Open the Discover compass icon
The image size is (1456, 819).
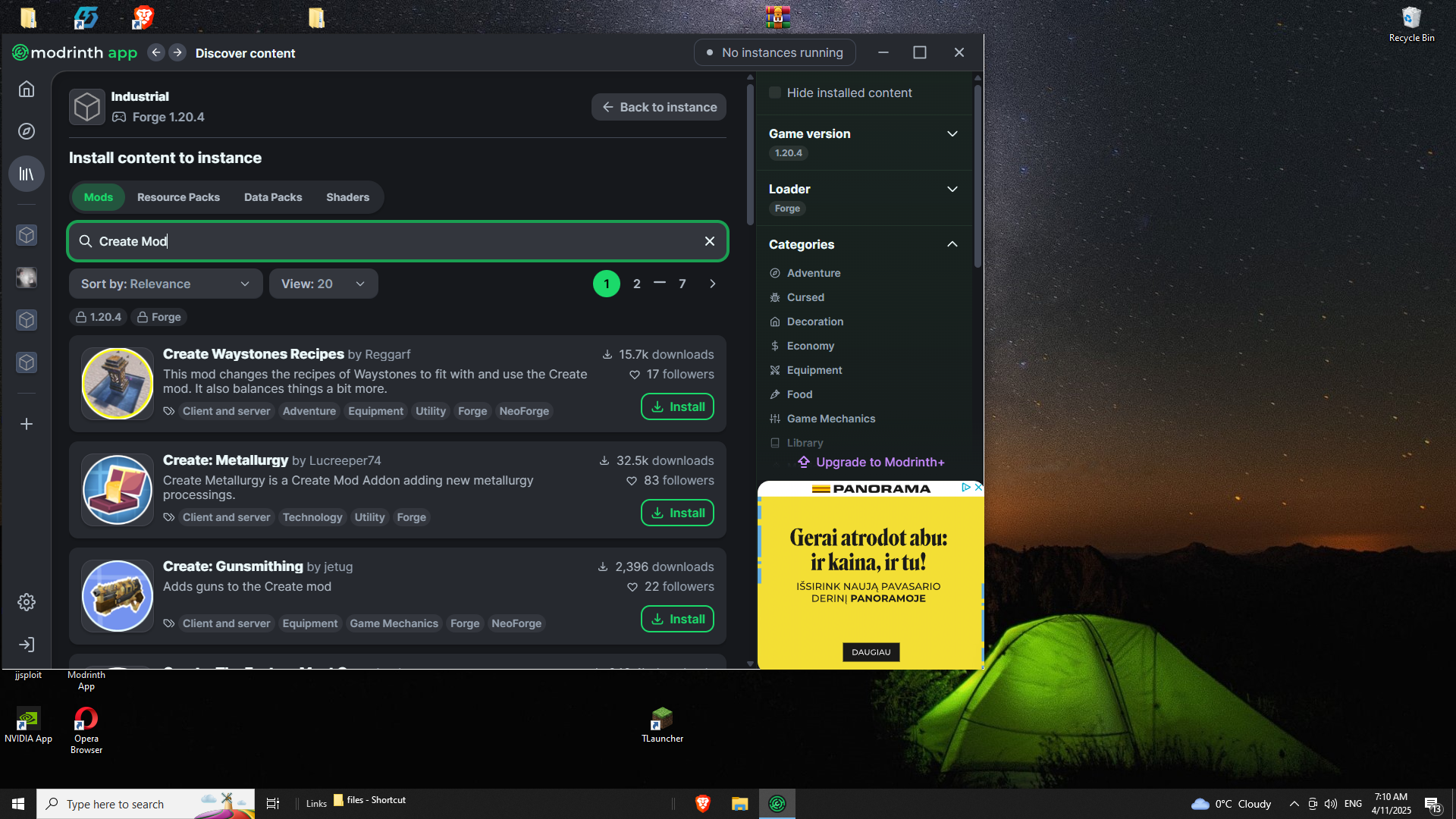pos(27,131)
